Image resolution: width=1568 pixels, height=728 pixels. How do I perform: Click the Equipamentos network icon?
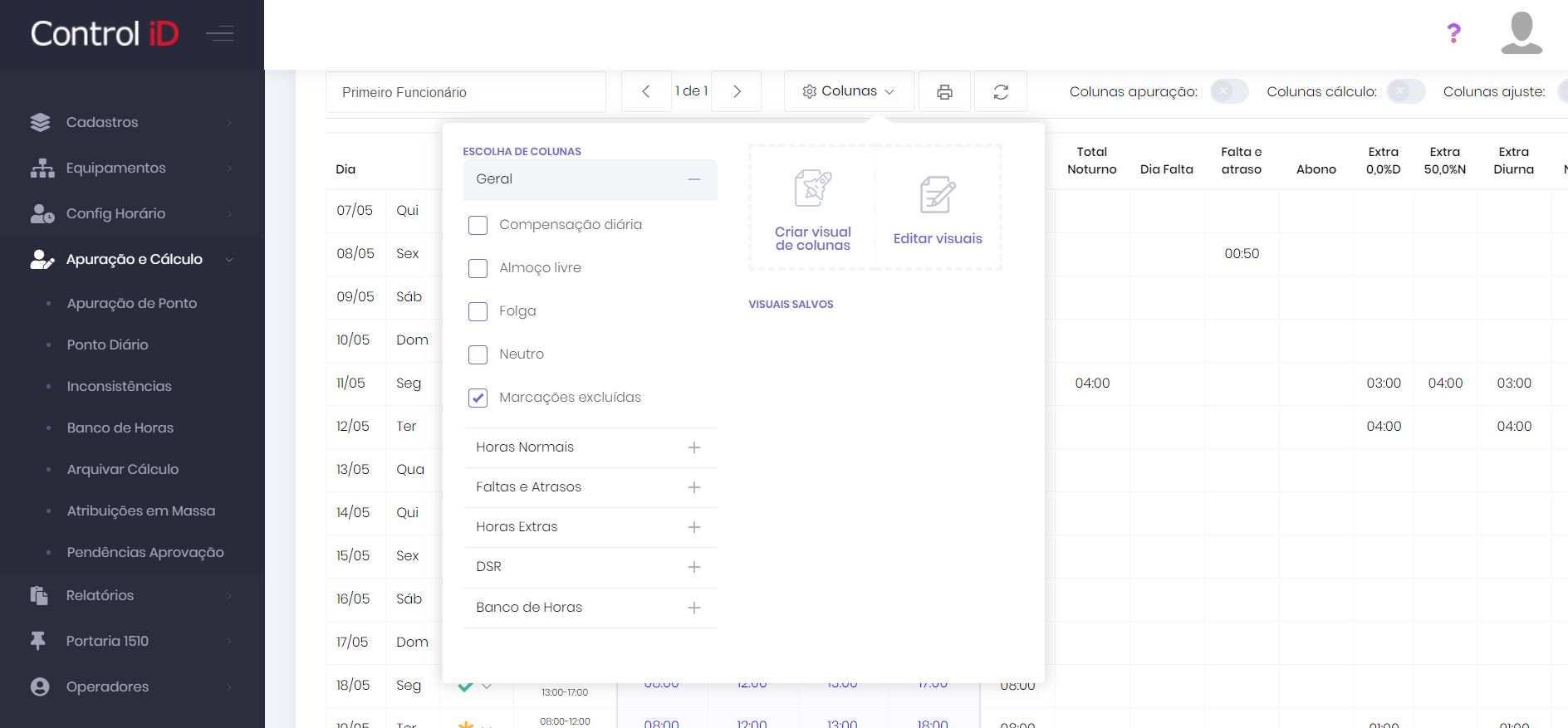point(42,168)
